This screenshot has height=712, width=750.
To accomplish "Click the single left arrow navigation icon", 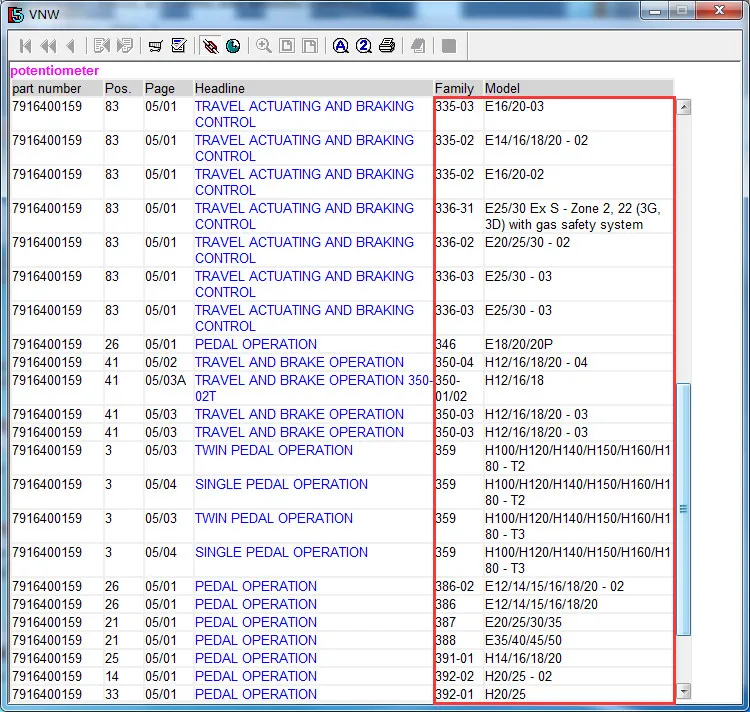I will click(x=70, y=46).
